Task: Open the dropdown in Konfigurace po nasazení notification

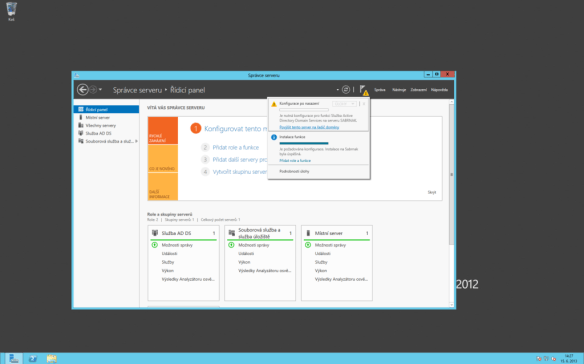Action: click(344, 104)
